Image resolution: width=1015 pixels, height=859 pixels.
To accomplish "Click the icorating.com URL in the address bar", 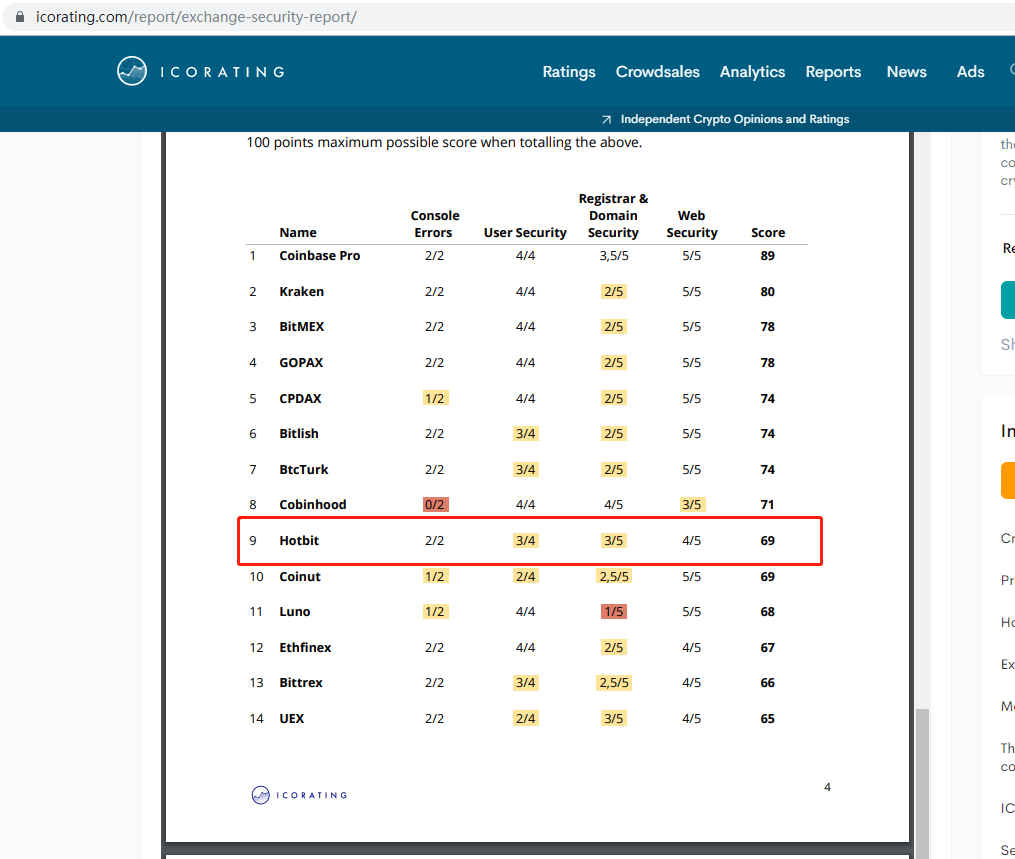I will point(195,17).
